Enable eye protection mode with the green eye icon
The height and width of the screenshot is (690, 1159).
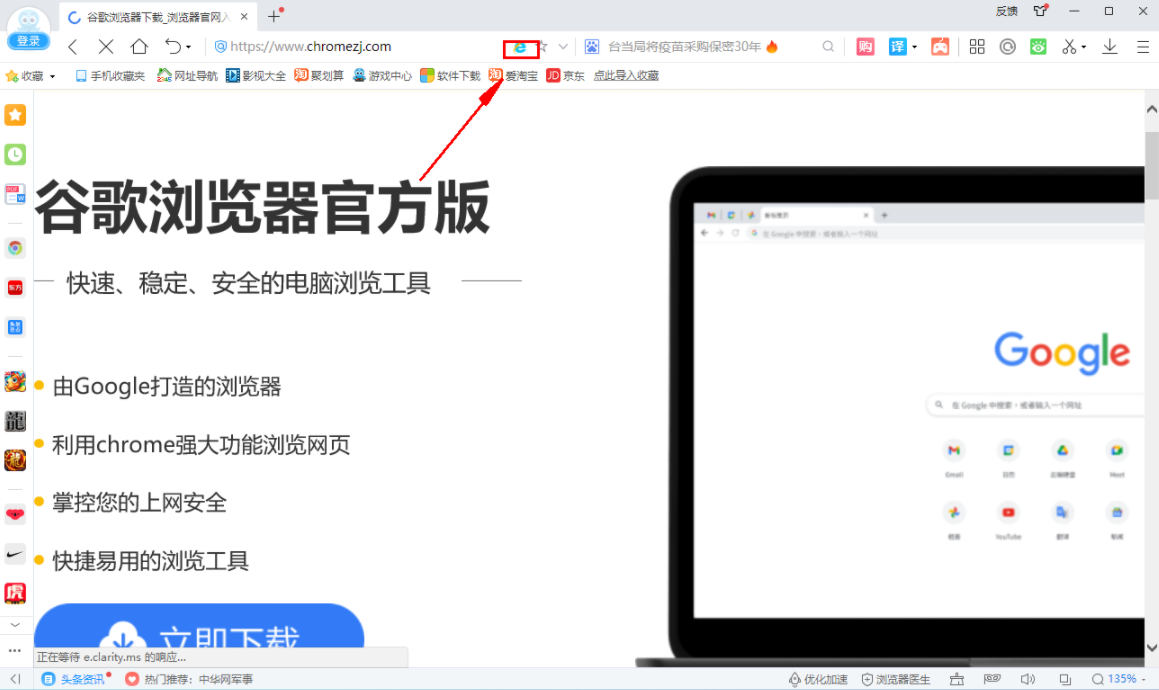tap(1038, 46)
